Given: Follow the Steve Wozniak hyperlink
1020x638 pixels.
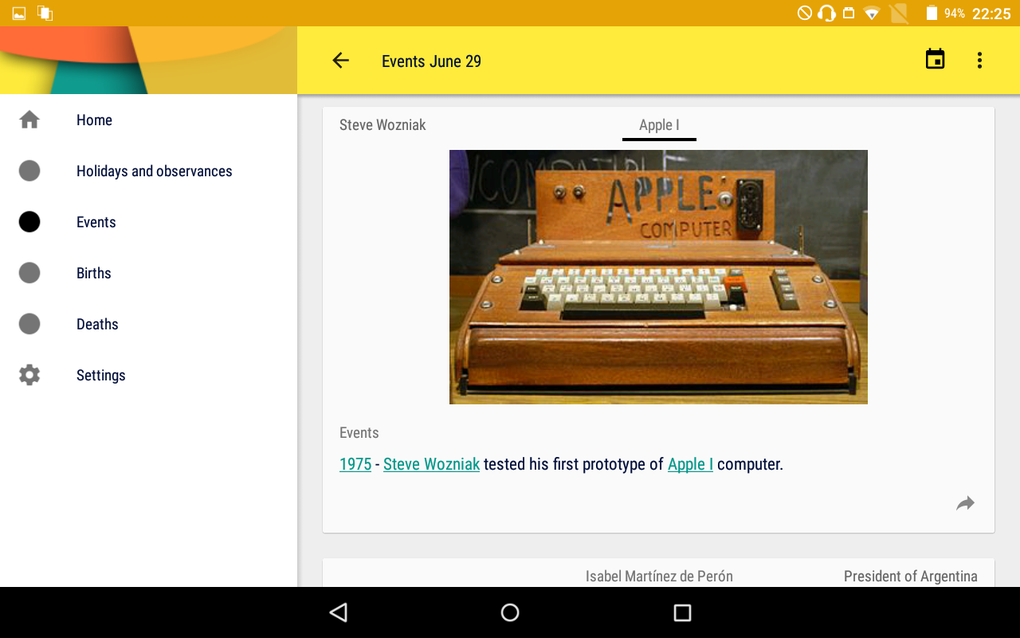Looking at the screenshot, I should point(431,464).
